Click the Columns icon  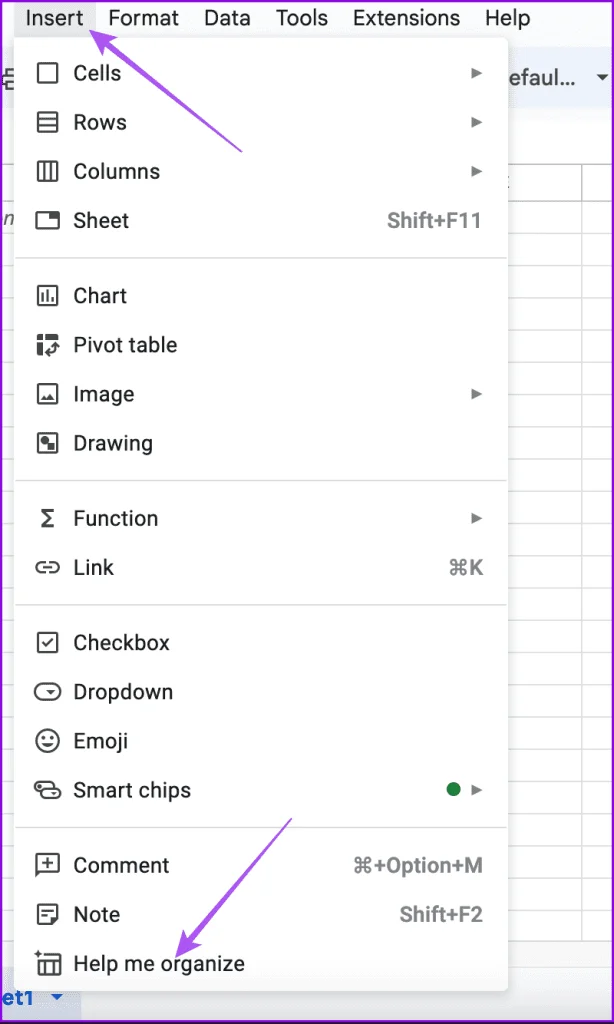click(x=47, y=172)
